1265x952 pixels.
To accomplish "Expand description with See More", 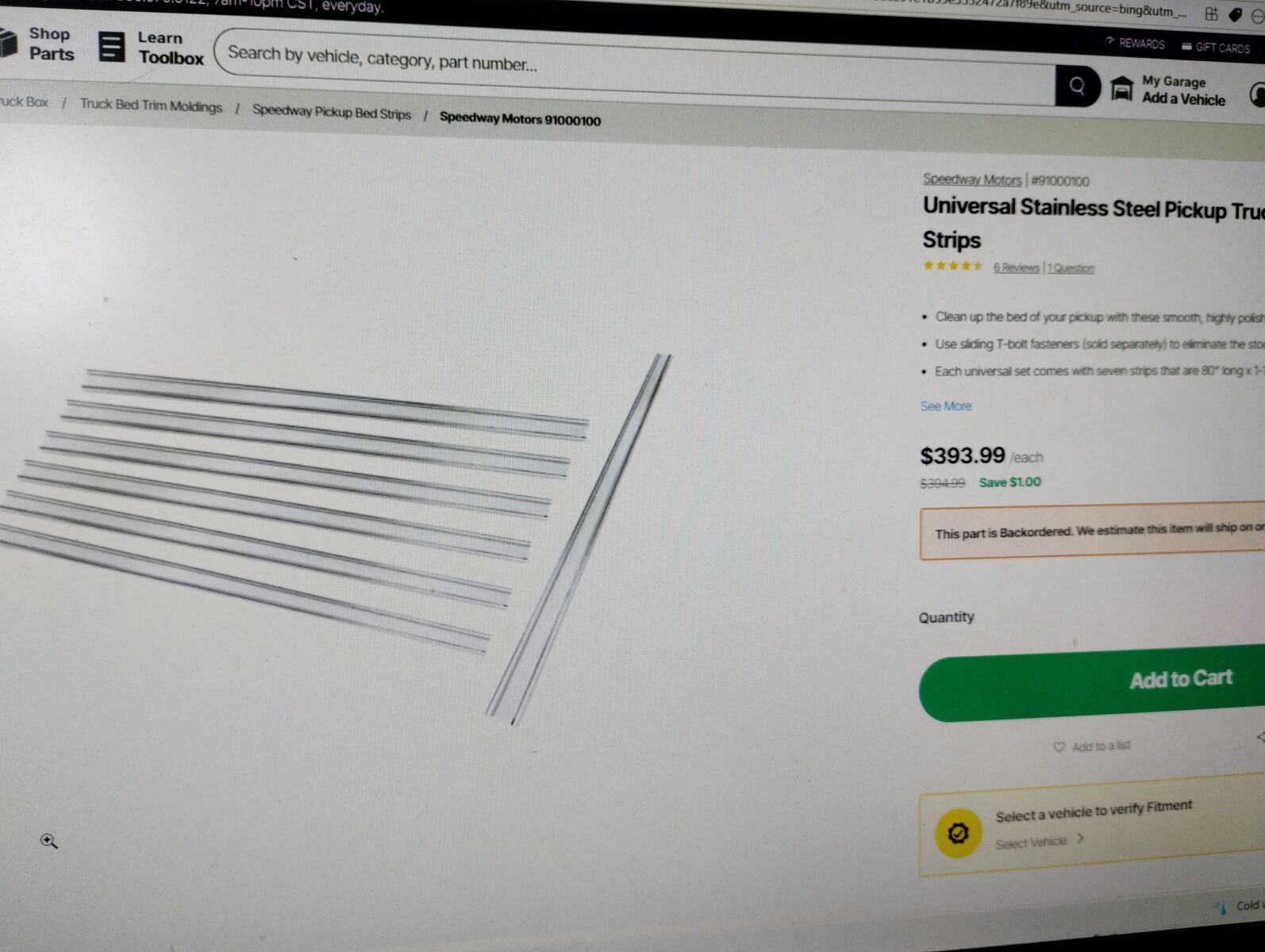I will point(945,406).
